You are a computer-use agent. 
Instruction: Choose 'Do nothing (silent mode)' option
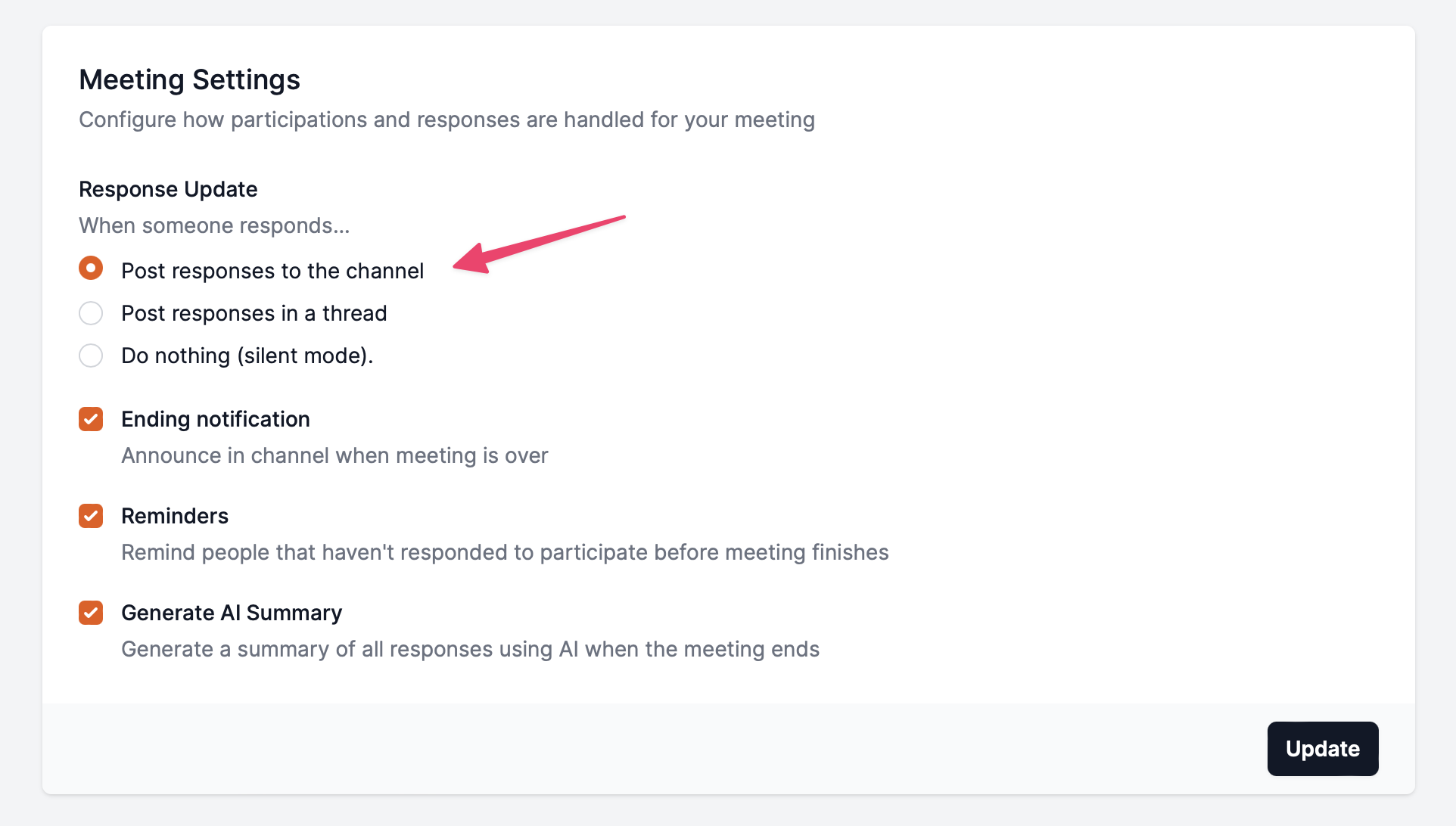coord(91,355)
